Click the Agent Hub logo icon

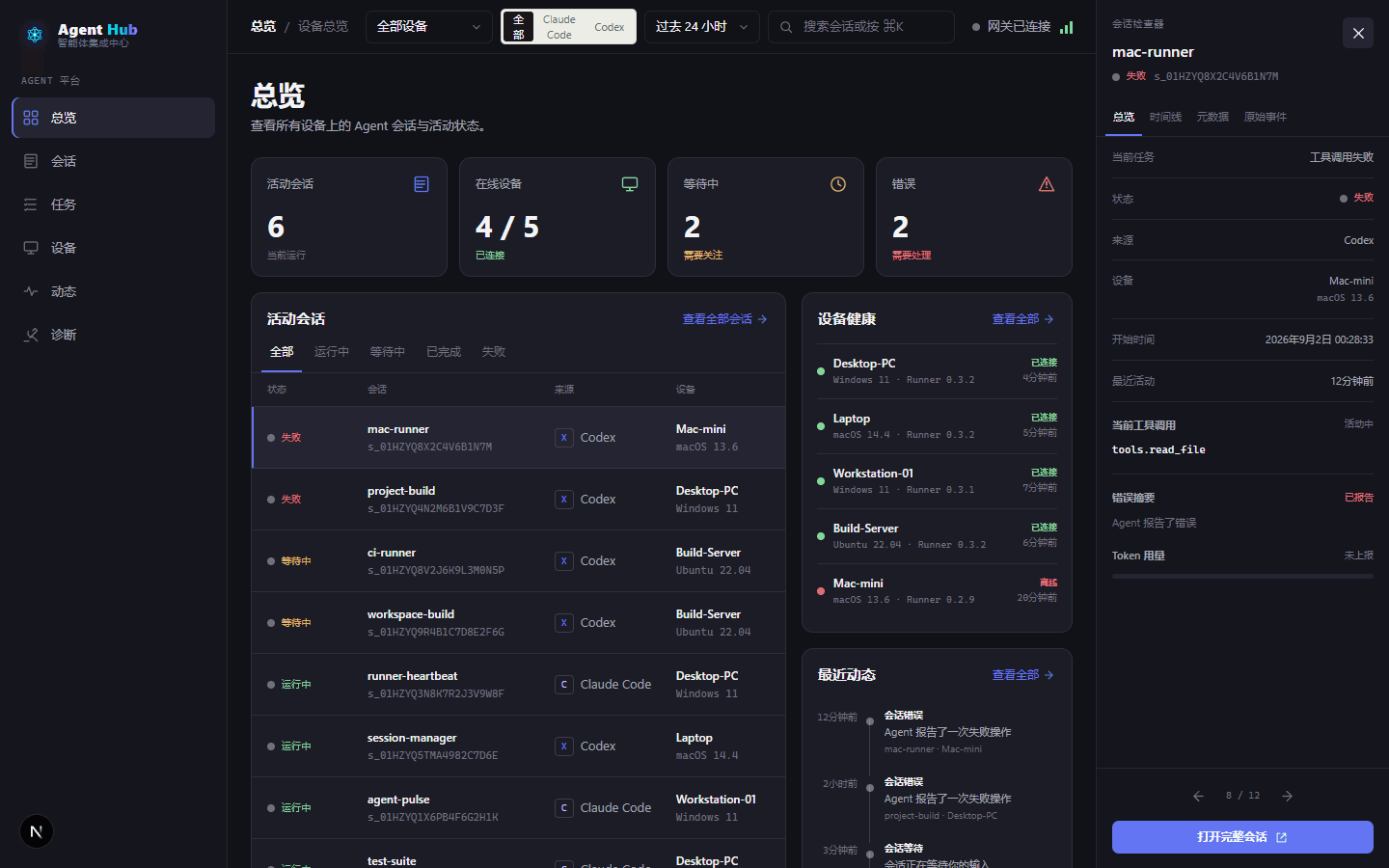(x=35, y=35)
